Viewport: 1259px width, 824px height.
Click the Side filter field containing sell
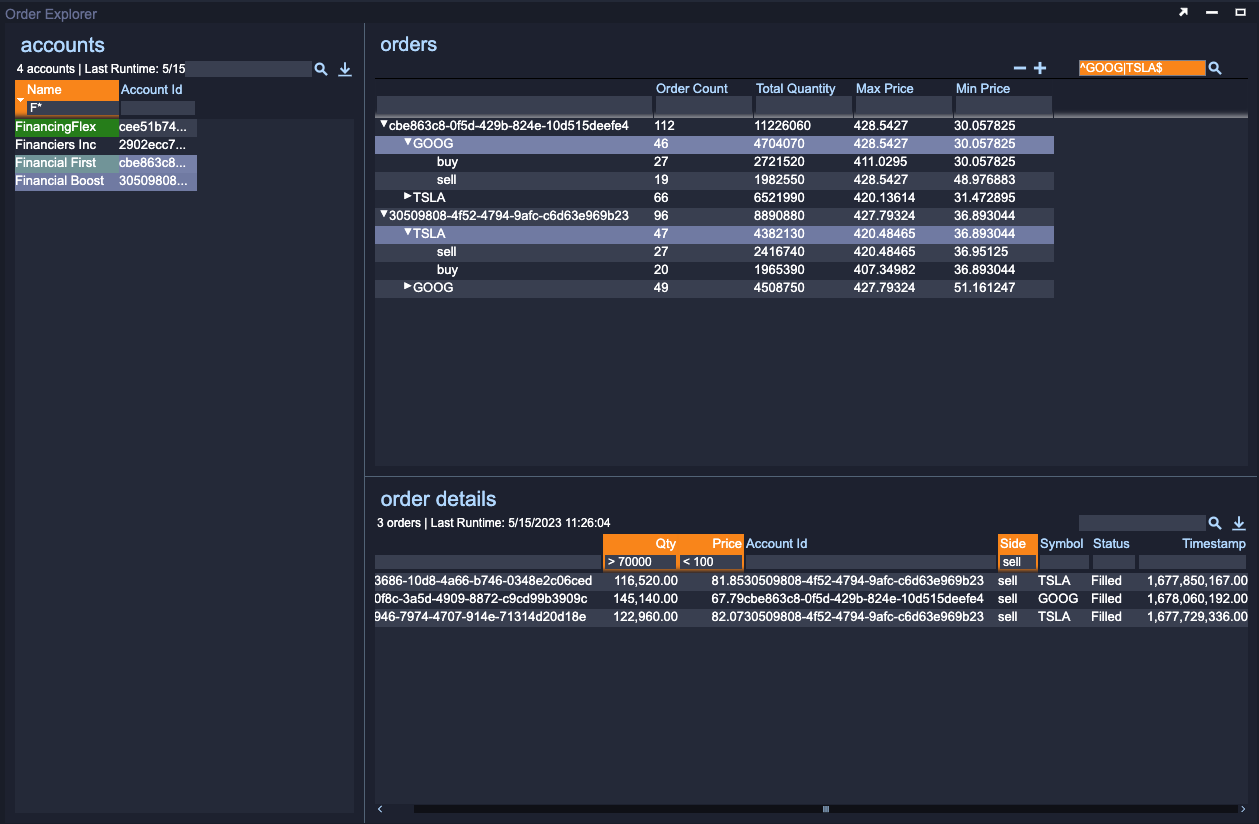point(1017,562)
